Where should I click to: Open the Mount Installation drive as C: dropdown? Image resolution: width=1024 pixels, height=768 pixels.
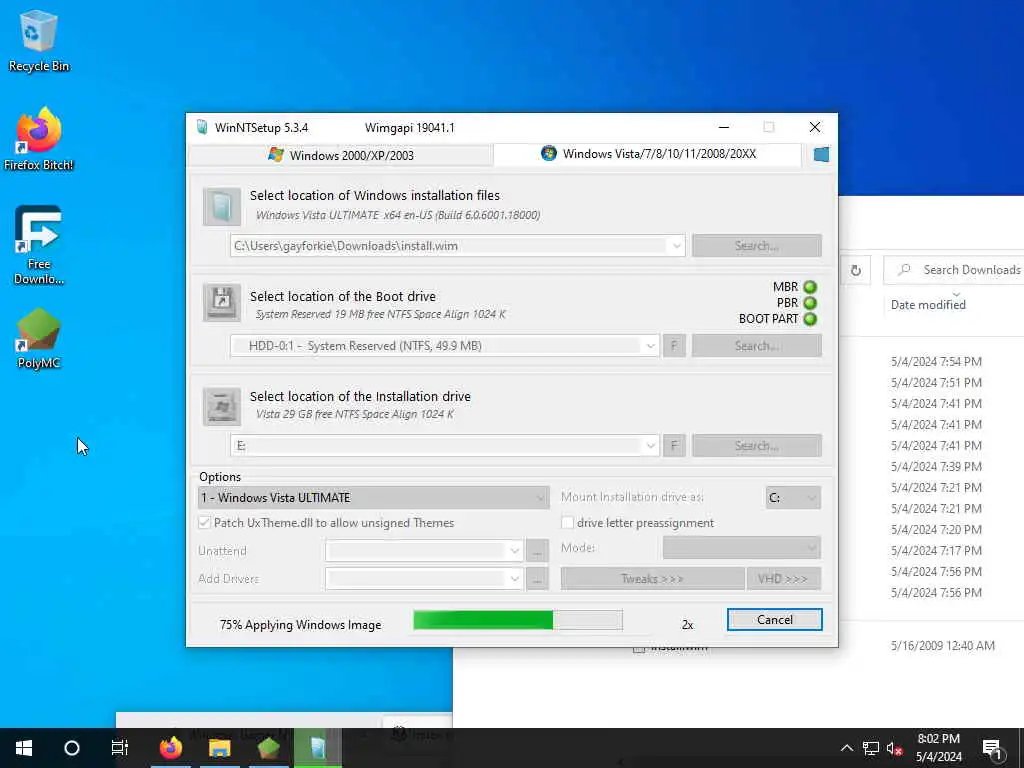point(793,498)
